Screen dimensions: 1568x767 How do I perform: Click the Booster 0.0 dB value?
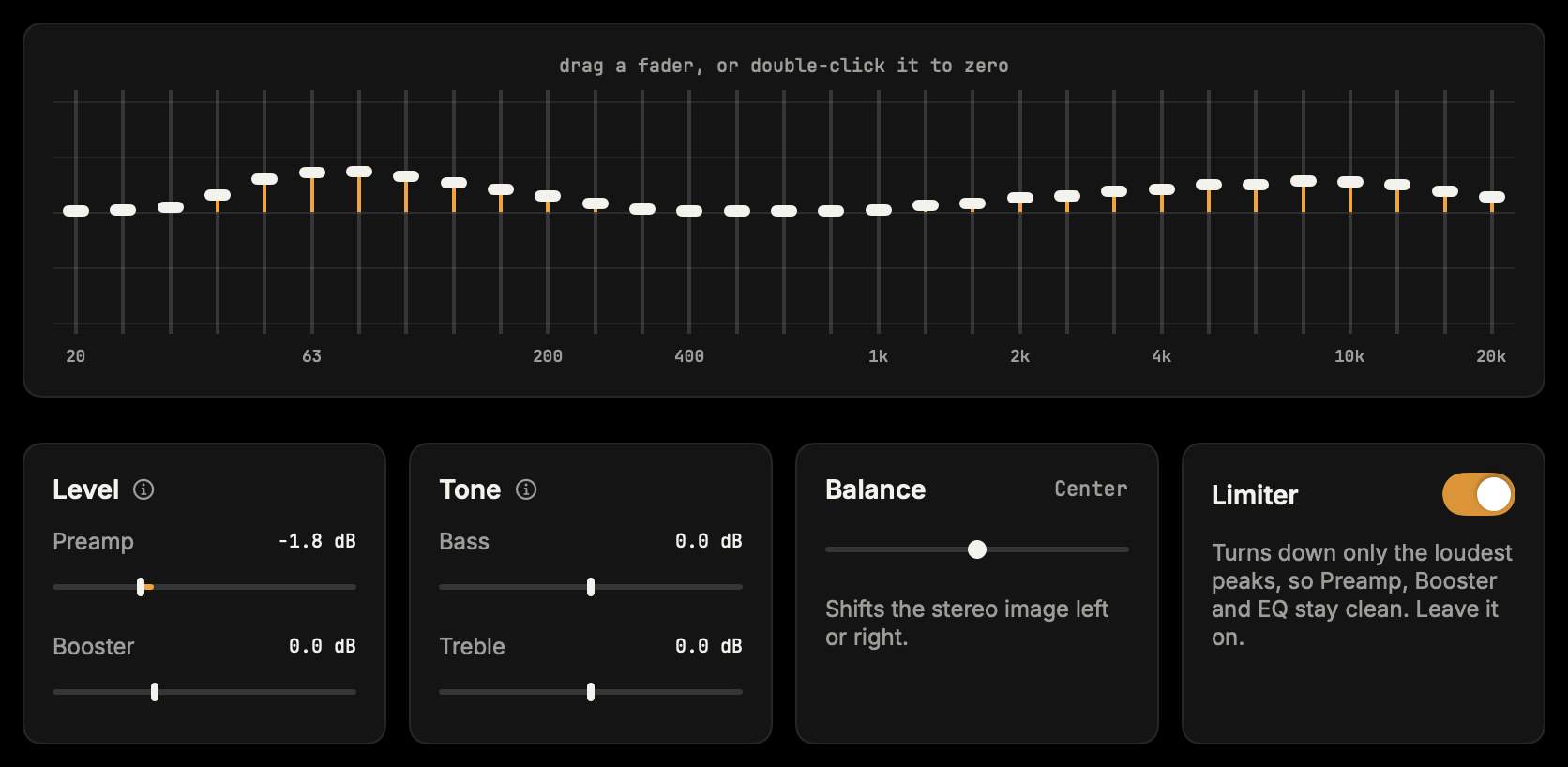click(x=323, y=646)
